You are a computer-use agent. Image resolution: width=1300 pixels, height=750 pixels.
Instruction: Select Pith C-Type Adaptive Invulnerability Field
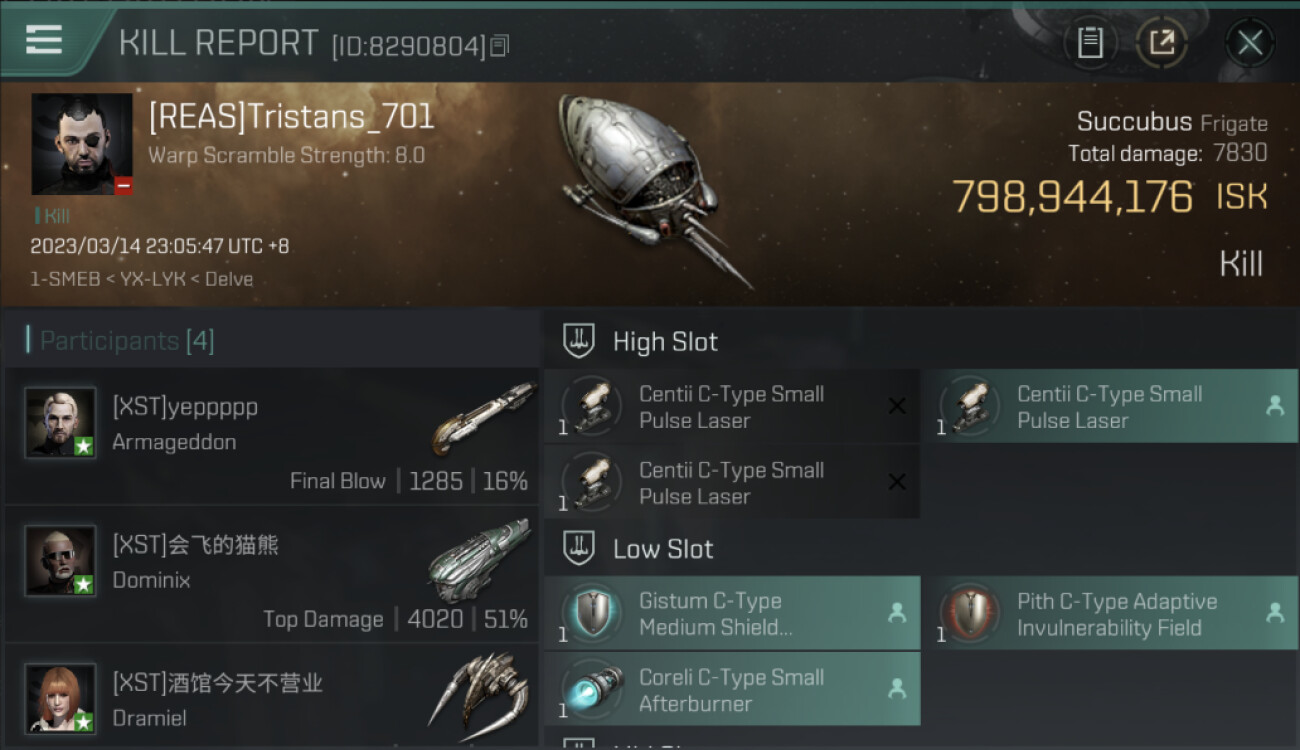coord(1110,613)
